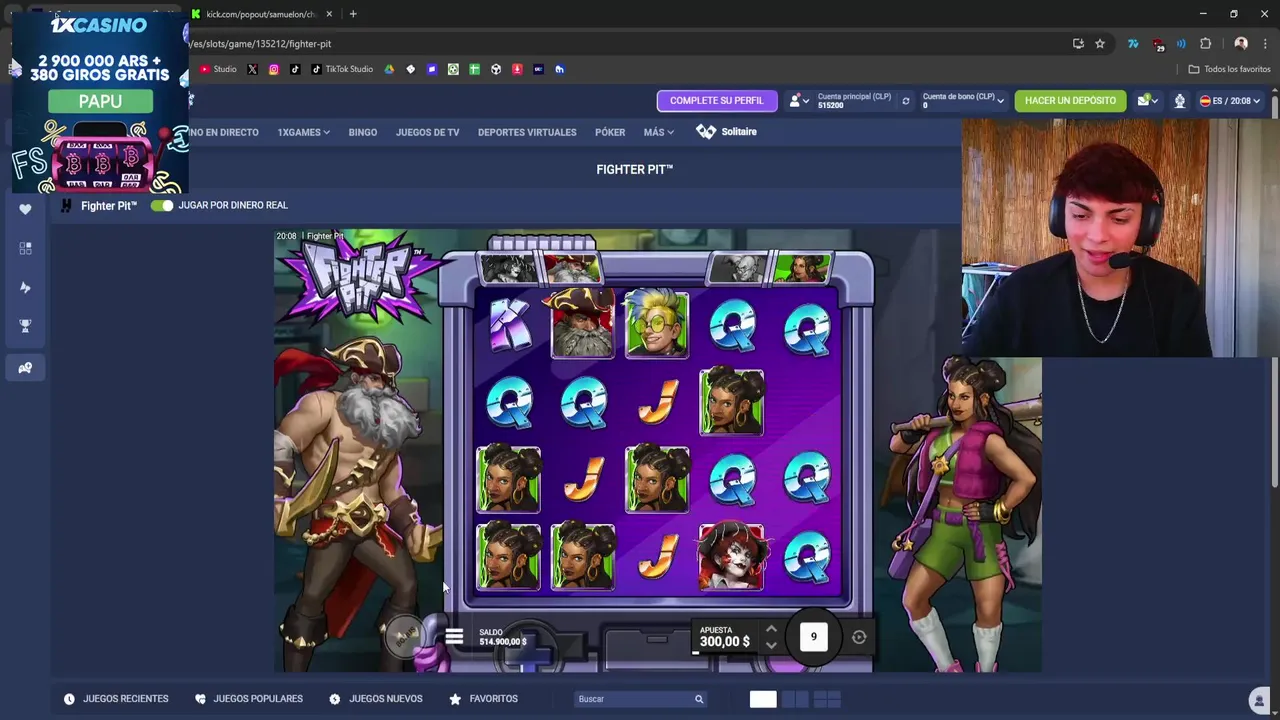Click HACER UN DEPÓSITO button
The image size is (1280, 720).
point(1070,101)
